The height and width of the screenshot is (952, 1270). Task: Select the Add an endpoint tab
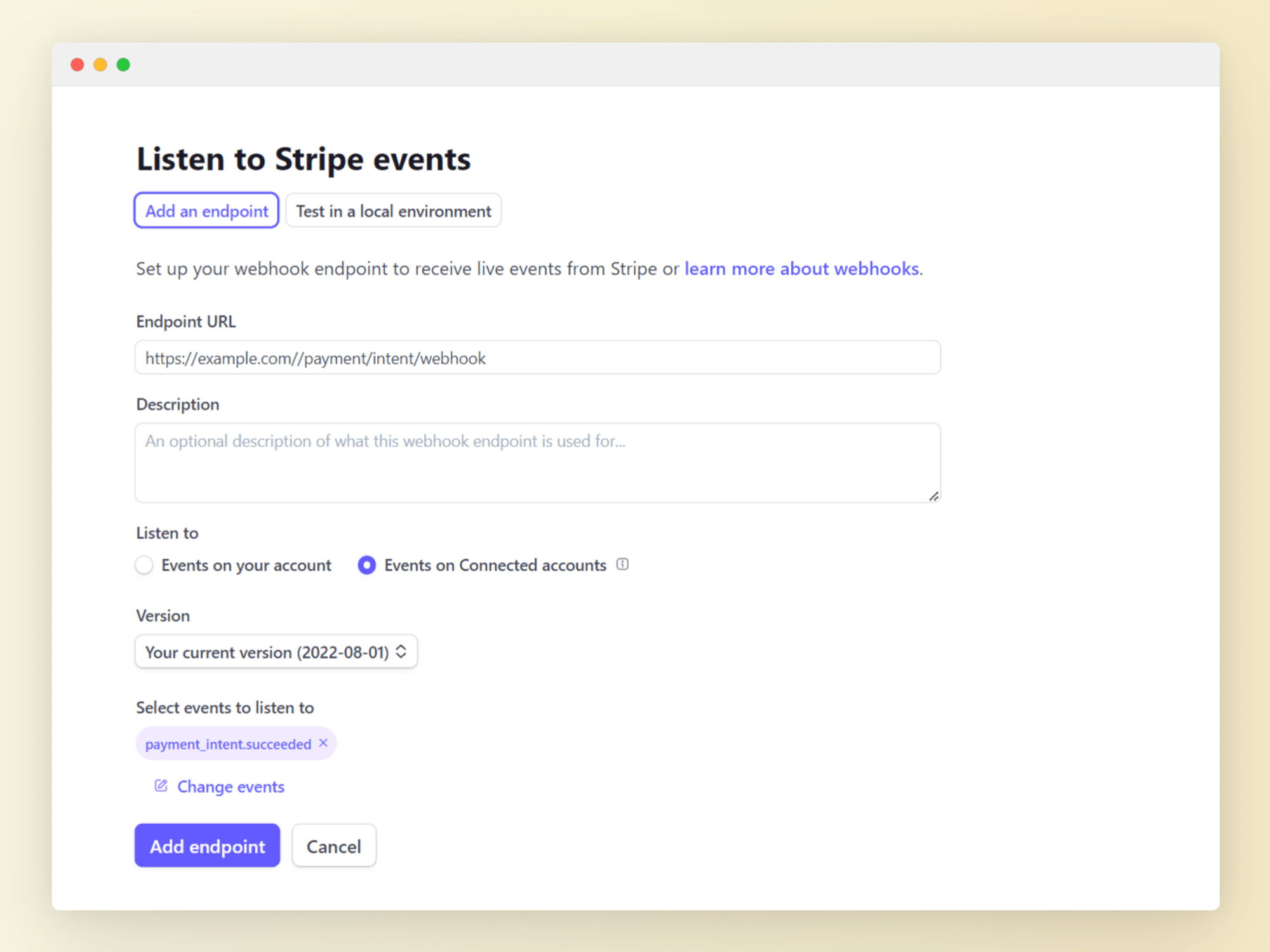point(206,210)
